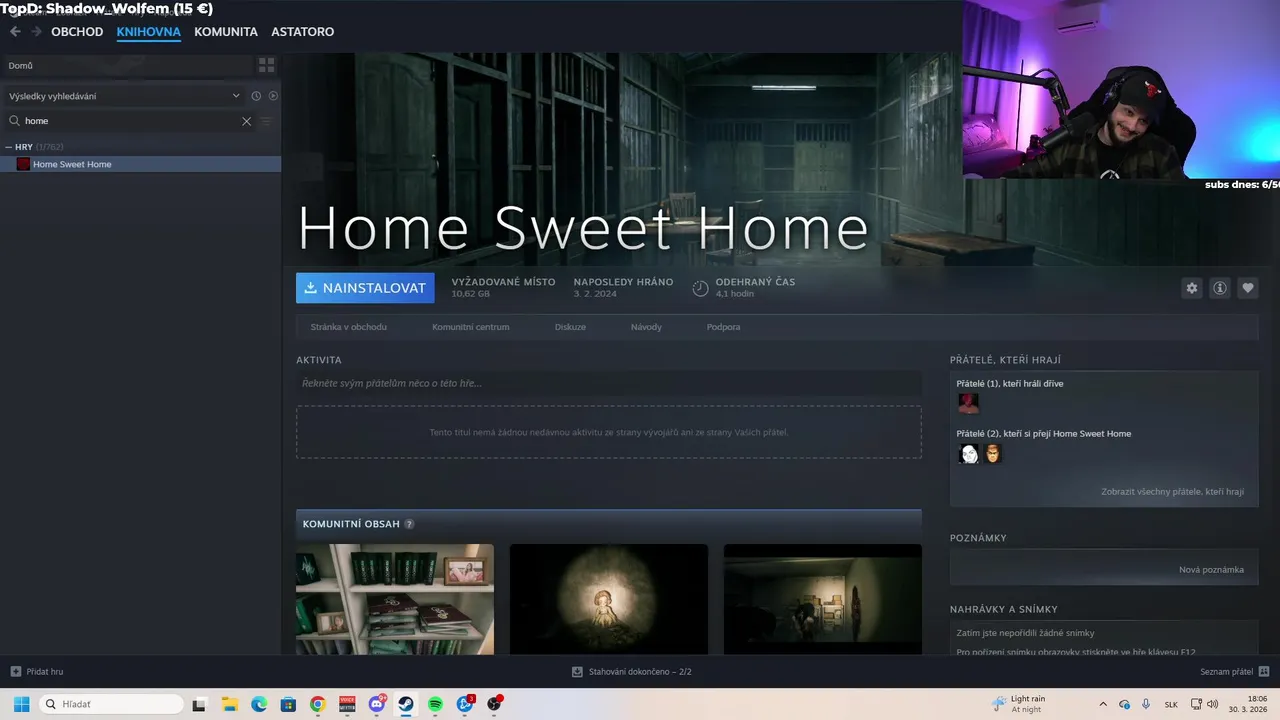Viewport: 1280px width, 720px height.
Task: Open the Komunitní centrum tab
Action: [470, 327]
